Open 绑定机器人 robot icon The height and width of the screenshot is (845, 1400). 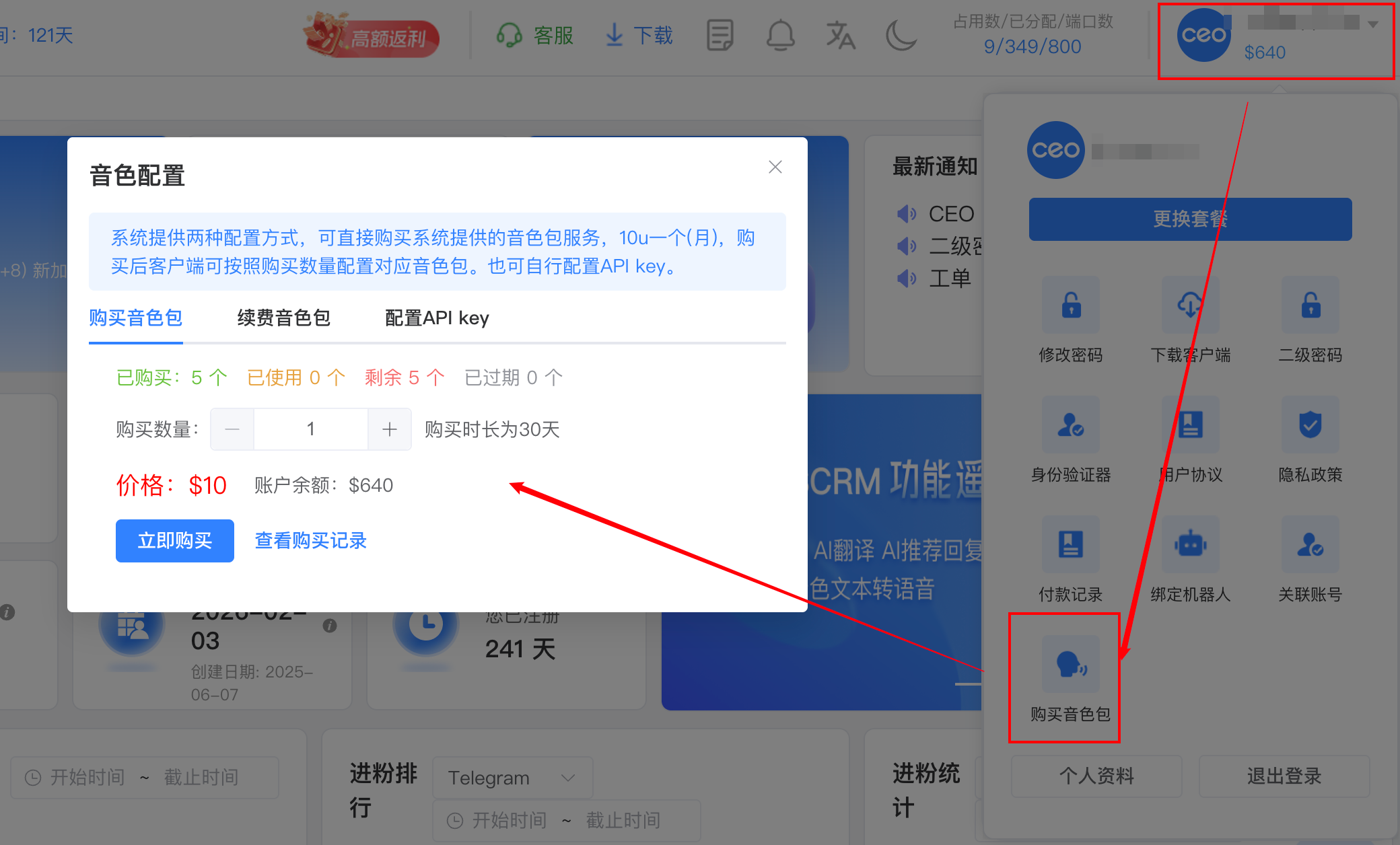1190,545
